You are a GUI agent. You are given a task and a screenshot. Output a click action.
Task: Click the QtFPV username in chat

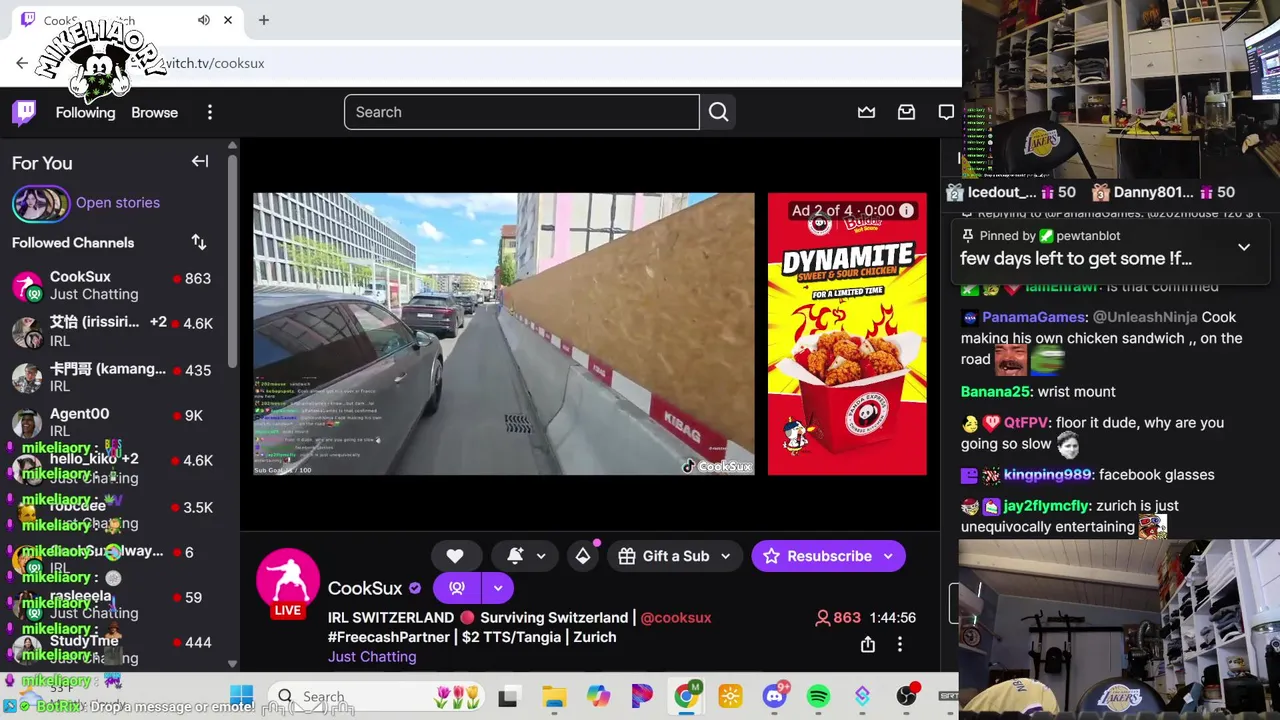(1025, 423)
